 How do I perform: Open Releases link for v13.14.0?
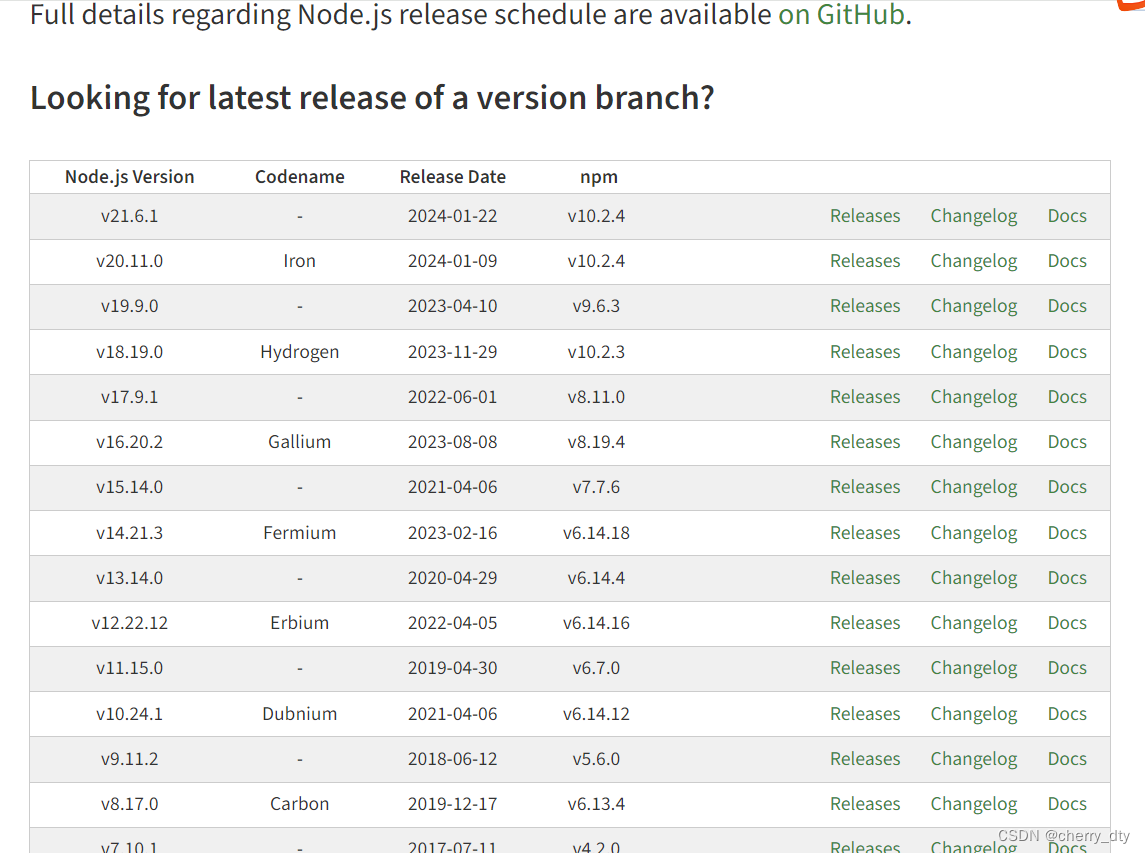click(865, 578)
